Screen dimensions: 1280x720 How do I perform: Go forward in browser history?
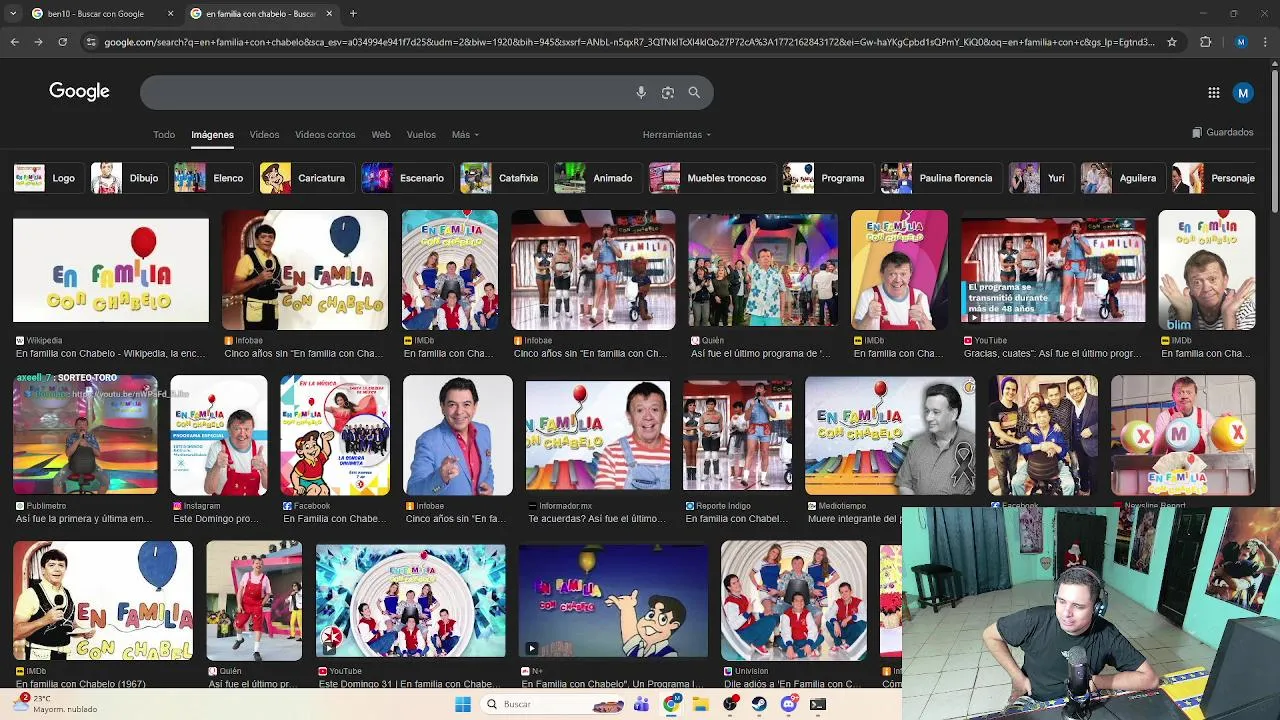(x=38, y=42)
